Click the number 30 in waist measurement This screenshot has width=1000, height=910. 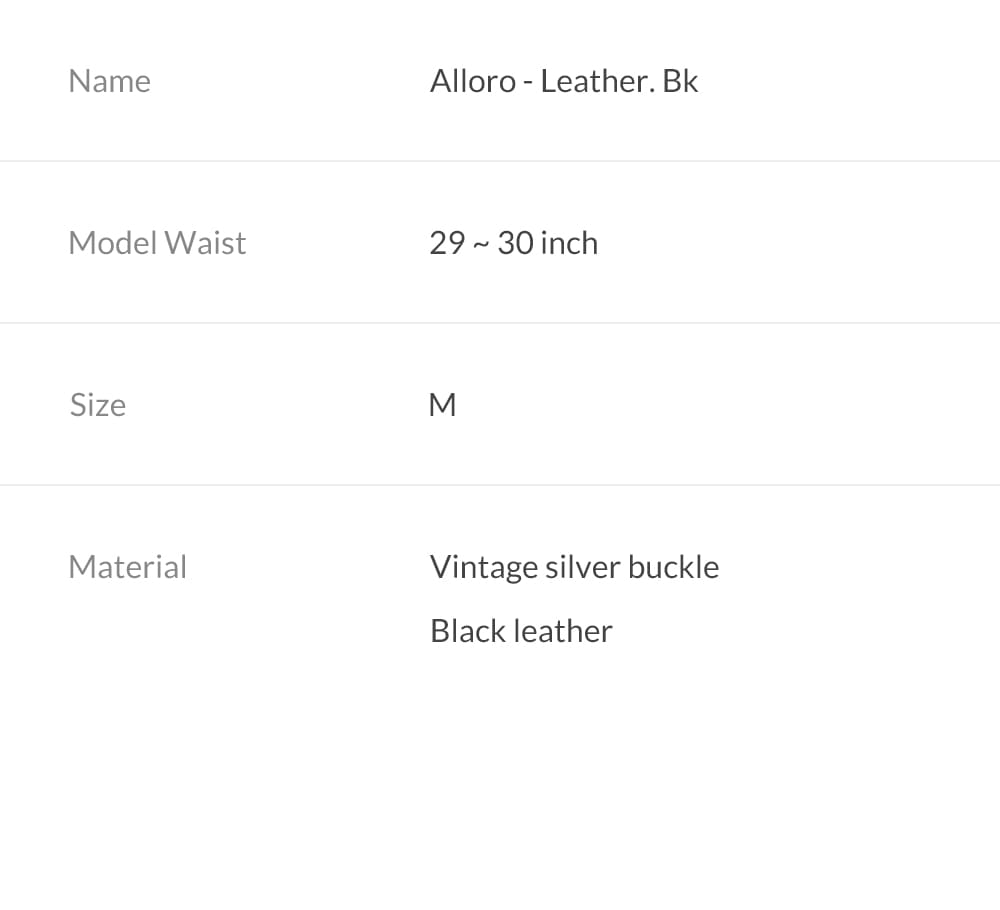point(515,243)
